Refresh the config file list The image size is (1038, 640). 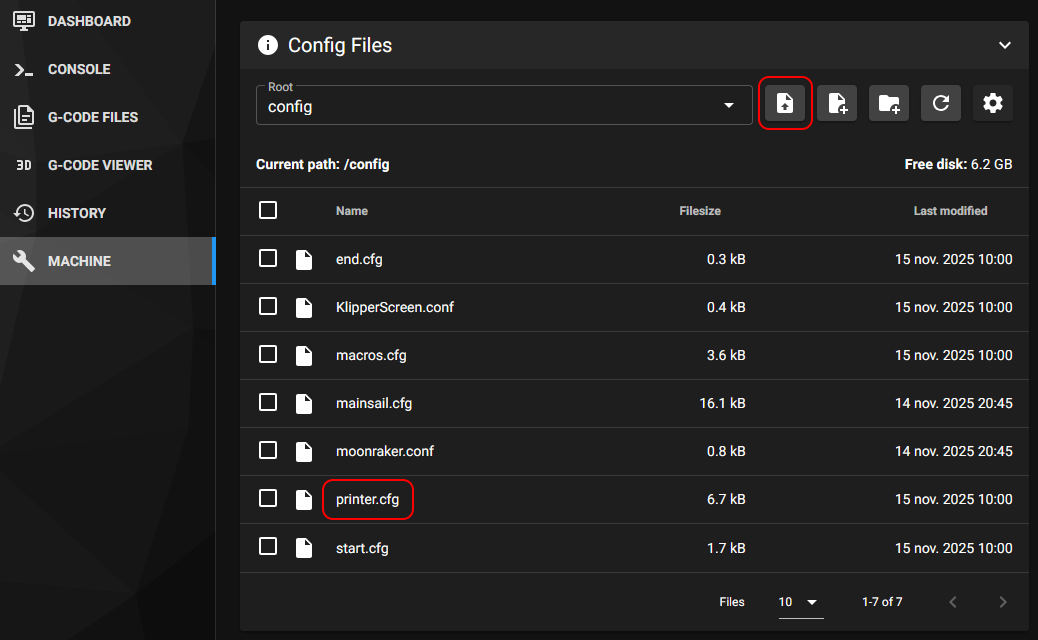941,103
